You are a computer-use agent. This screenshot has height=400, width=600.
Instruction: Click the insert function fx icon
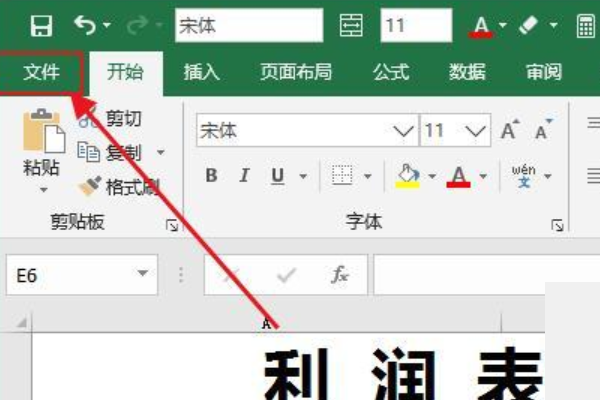tap(339, 274)
